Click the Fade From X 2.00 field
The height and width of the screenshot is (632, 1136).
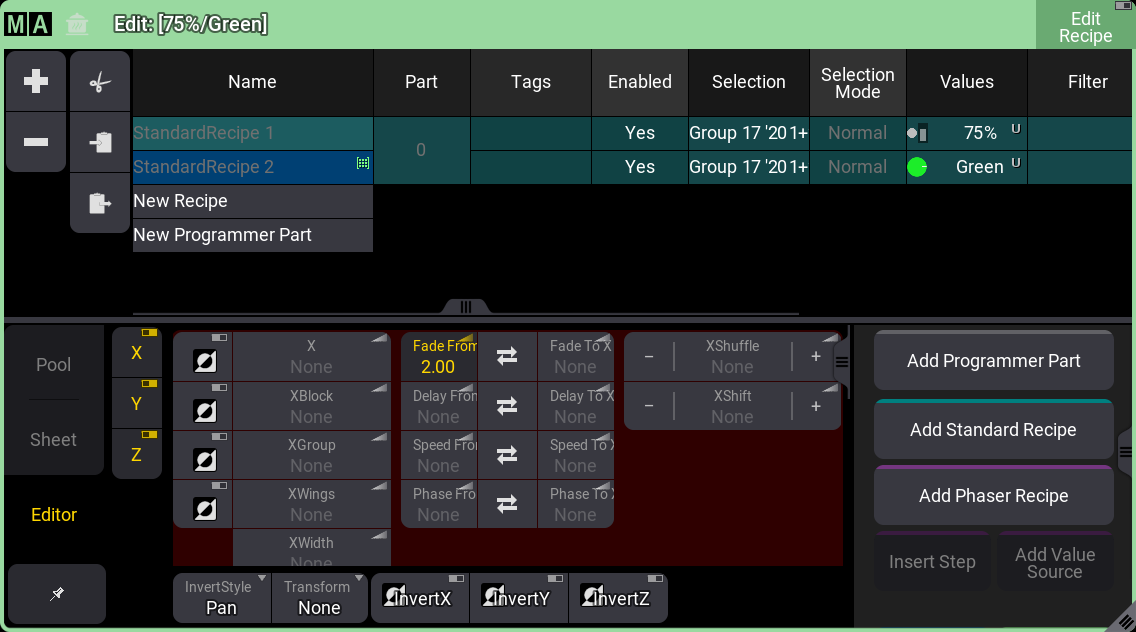438,357
